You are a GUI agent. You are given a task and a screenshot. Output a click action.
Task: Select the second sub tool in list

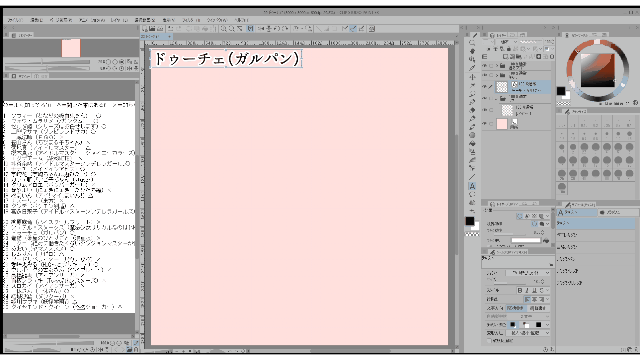(596, 235)
